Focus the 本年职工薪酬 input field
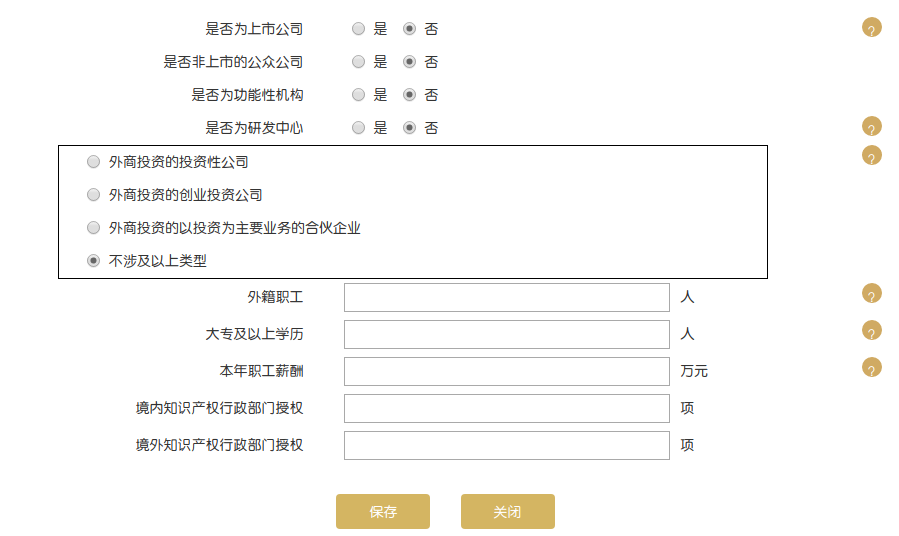This screenshot has width=899, height=536. [507, 371]
